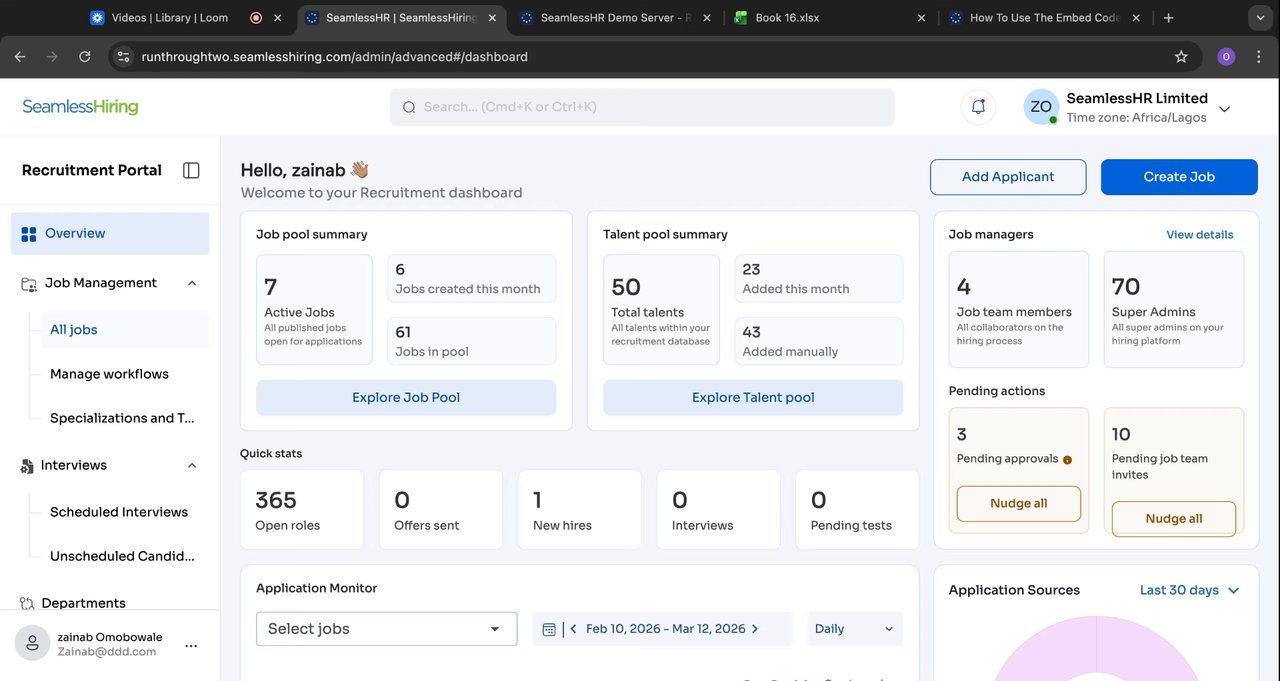Click the Pending approvals info icon

(x=1067, y=460)
